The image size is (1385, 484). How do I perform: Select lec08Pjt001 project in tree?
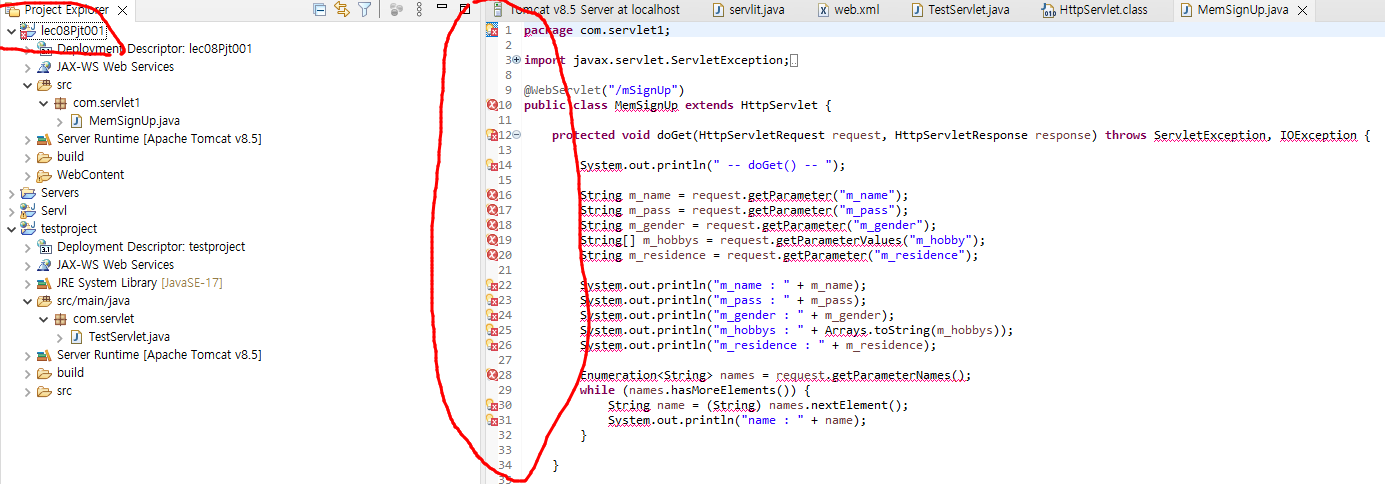pyautogui.click(x=73, y=30)
